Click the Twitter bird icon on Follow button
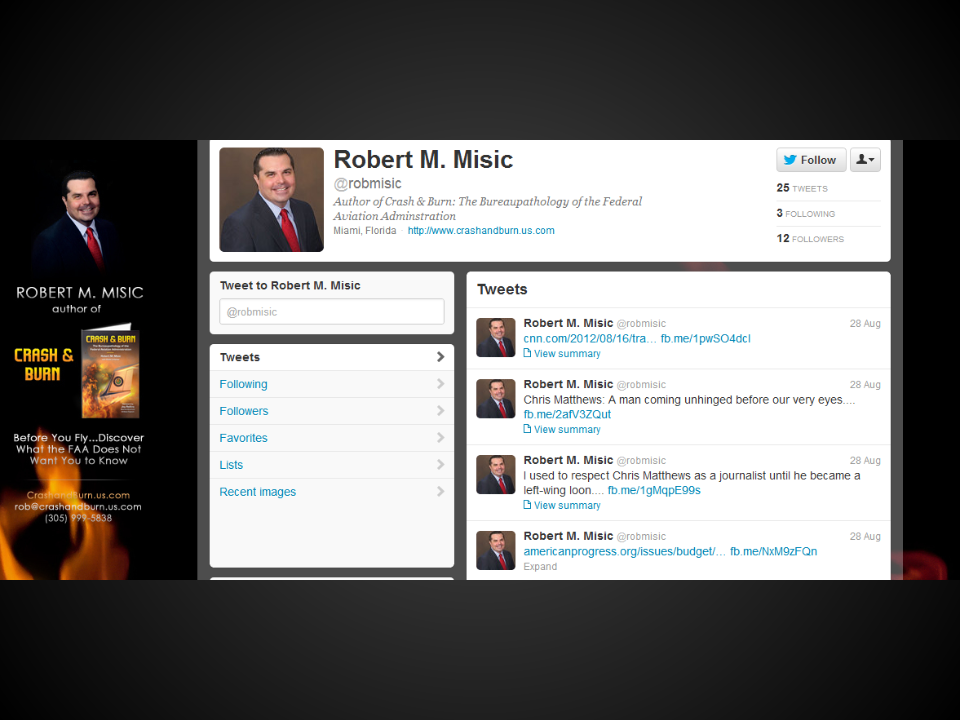The image size is (960, 720). [790, 160]
